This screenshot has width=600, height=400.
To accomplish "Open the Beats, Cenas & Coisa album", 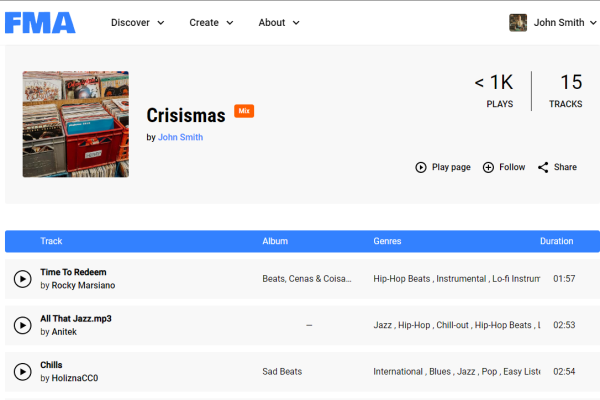I will coord(307,279).
